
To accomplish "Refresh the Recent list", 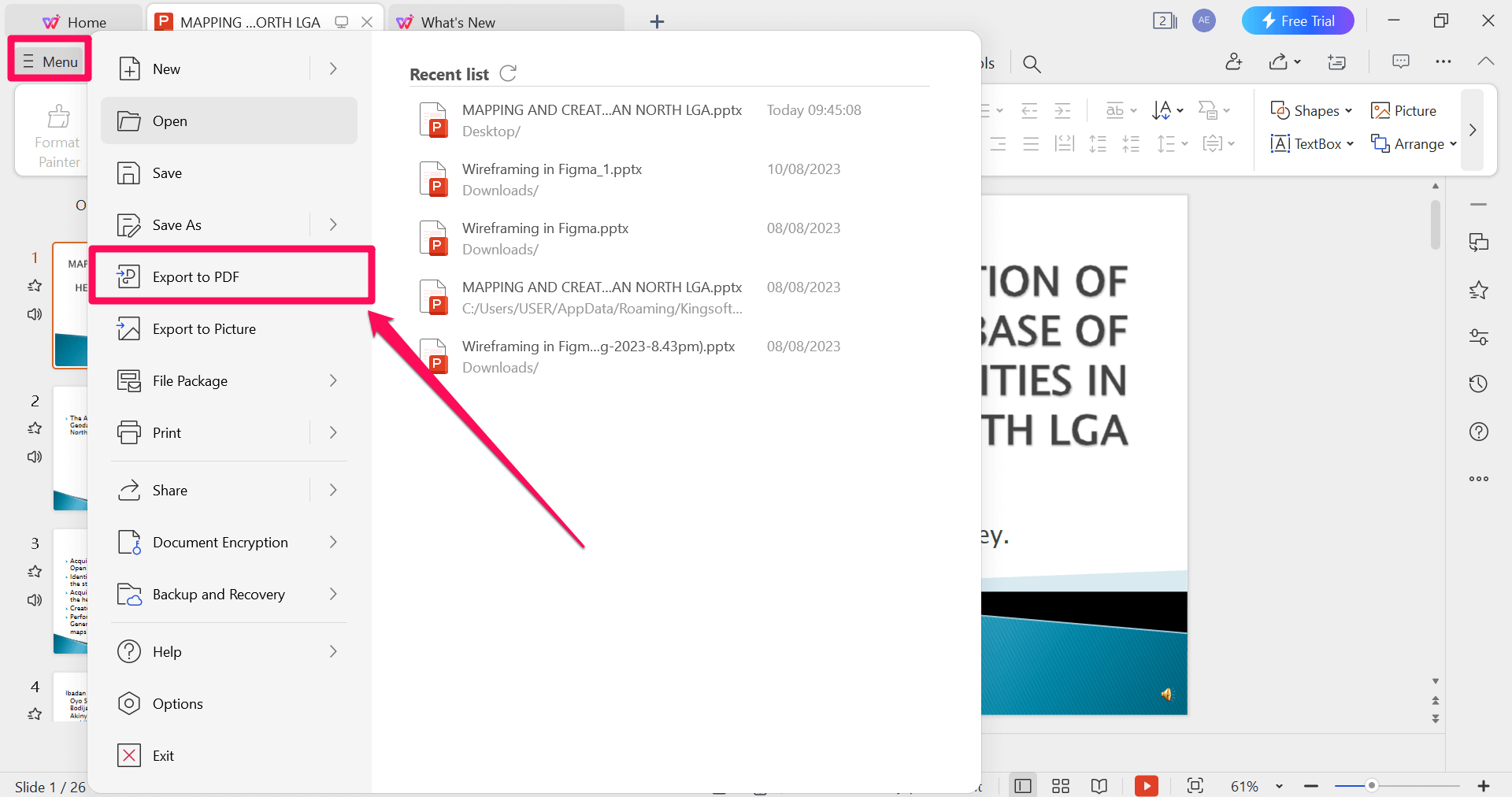I will 508,73.
